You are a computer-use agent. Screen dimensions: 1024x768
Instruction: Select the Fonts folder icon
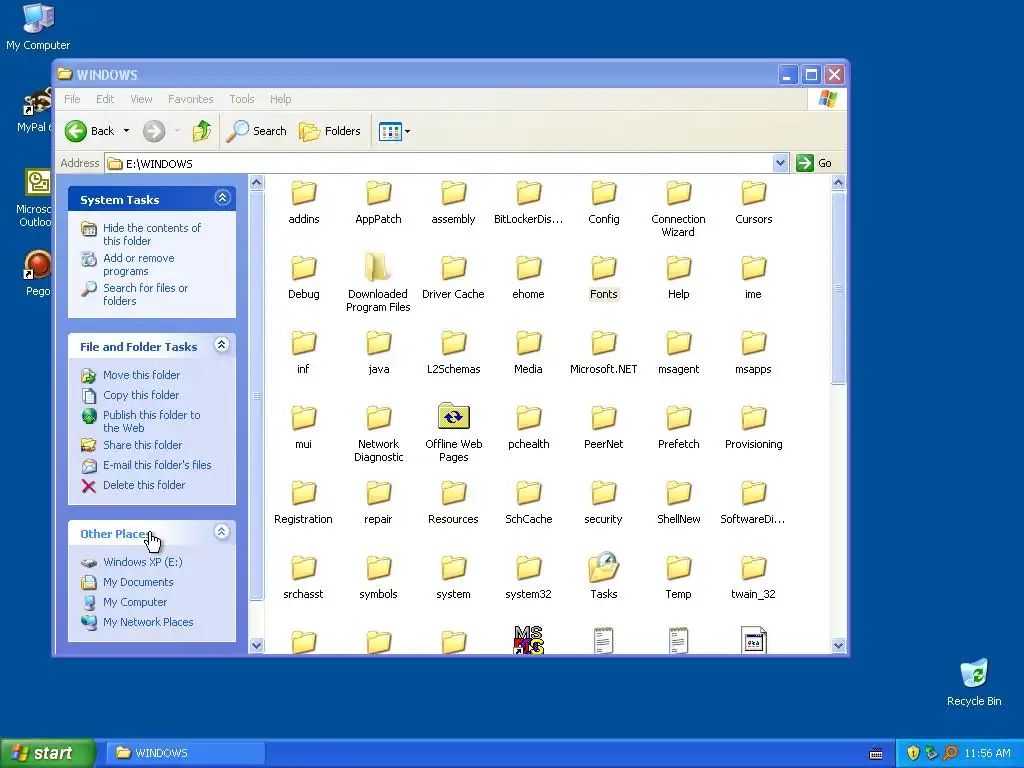603,268
